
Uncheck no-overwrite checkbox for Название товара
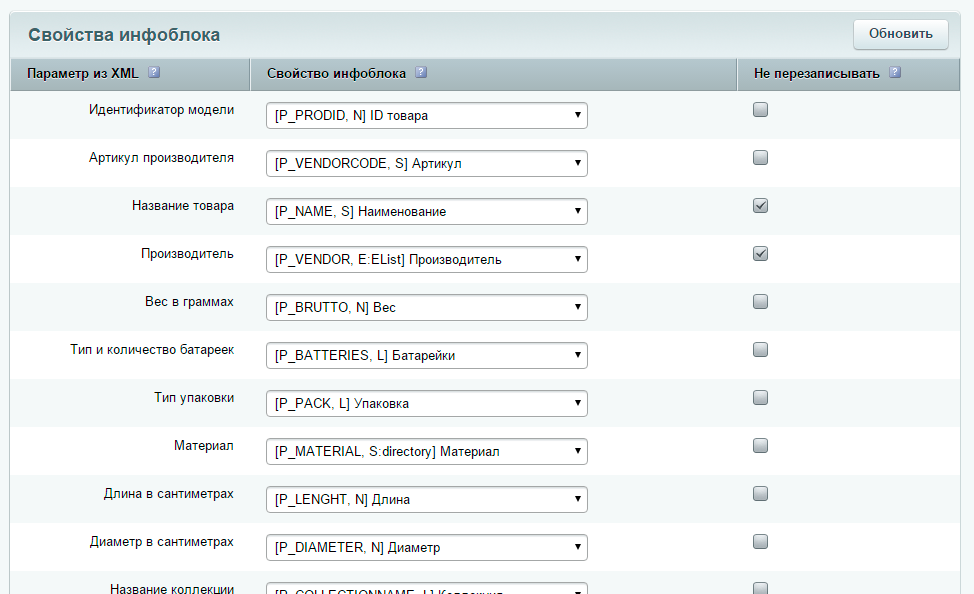pos(760,206)
